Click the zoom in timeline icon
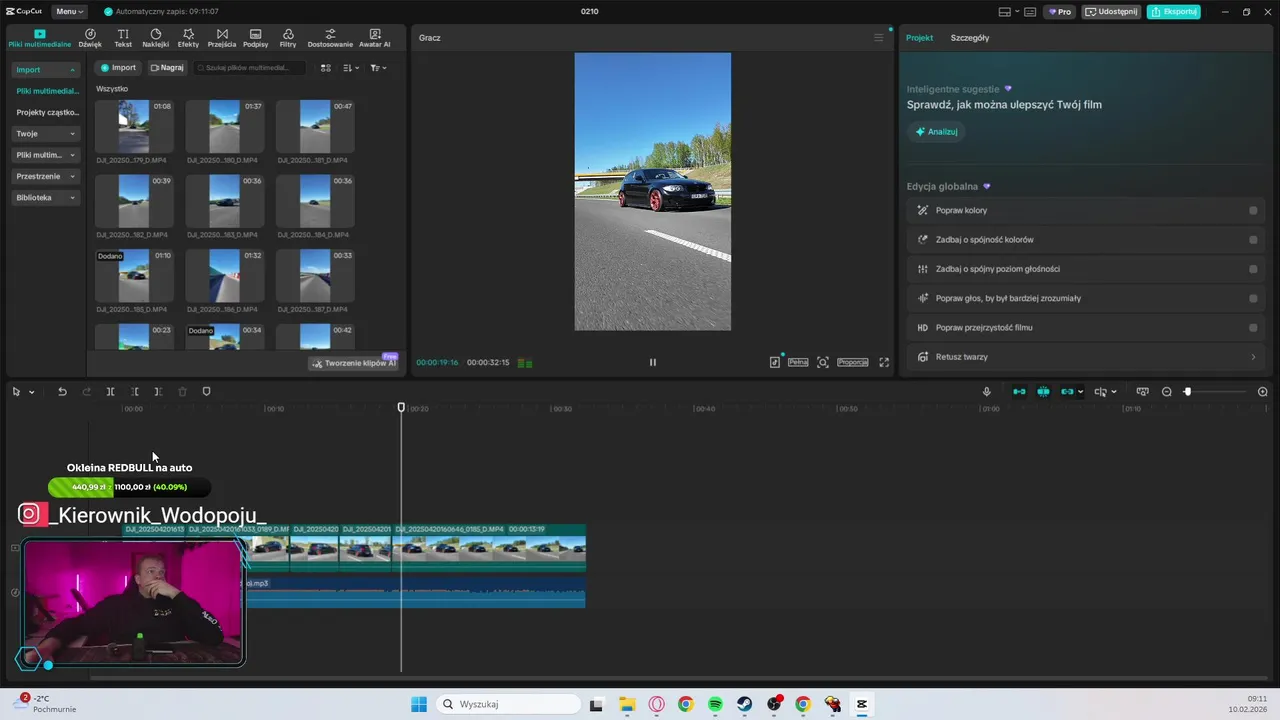This screenshot has width=1280, height=720. point(1262,392)
